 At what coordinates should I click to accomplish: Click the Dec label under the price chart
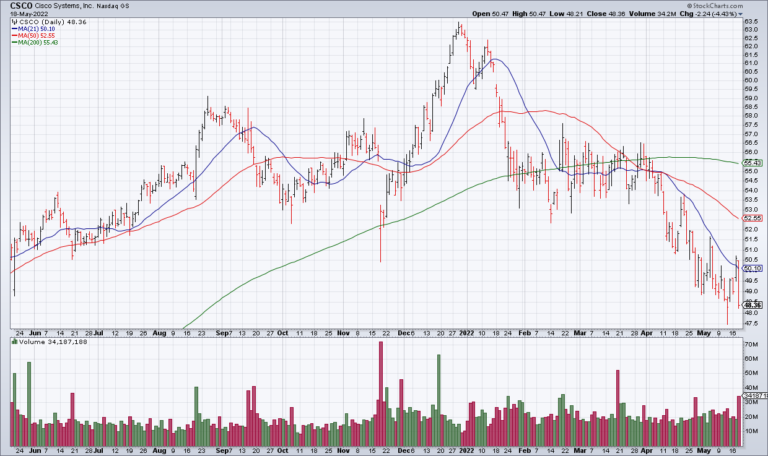tap(404, 333)
